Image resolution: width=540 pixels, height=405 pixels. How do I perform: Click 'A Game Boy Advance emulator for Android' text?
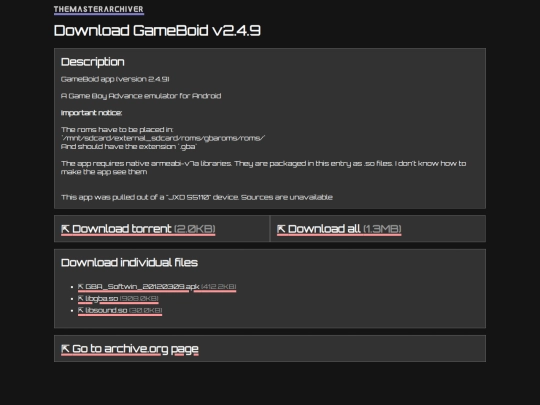[x=141, y=96]
